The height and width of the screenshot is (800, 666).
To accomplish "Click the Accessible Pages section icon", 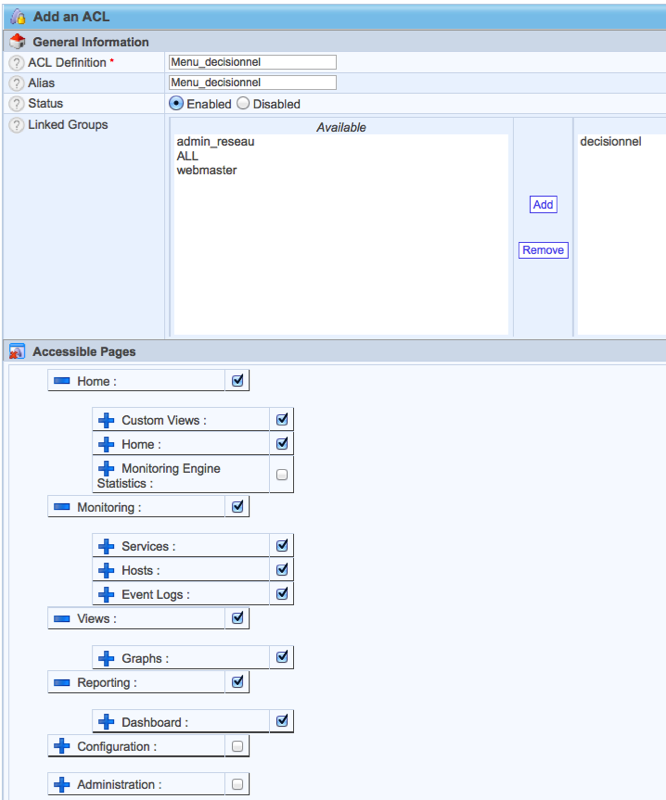I will point(16,352).
